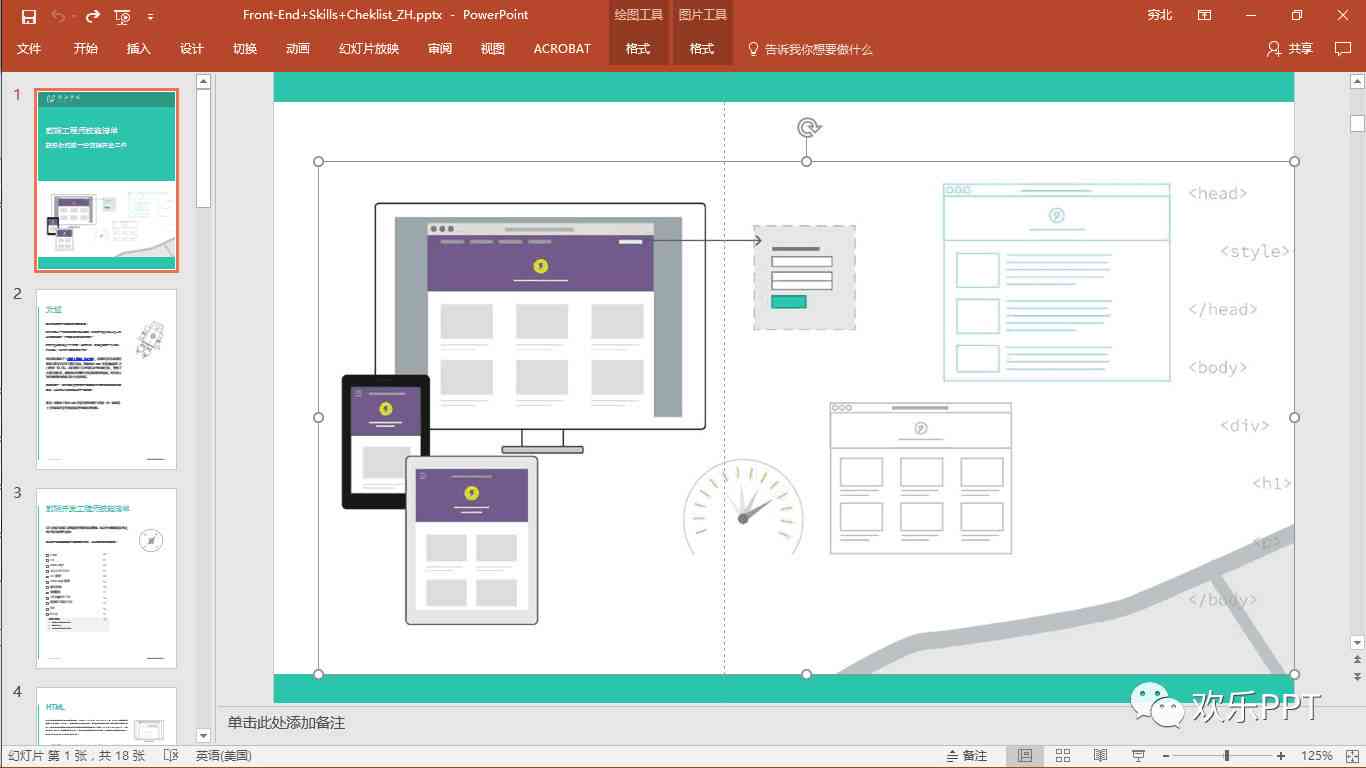Click main editor scroll up arrow
Viewport: 1366px width, 768px height.
1357,80
